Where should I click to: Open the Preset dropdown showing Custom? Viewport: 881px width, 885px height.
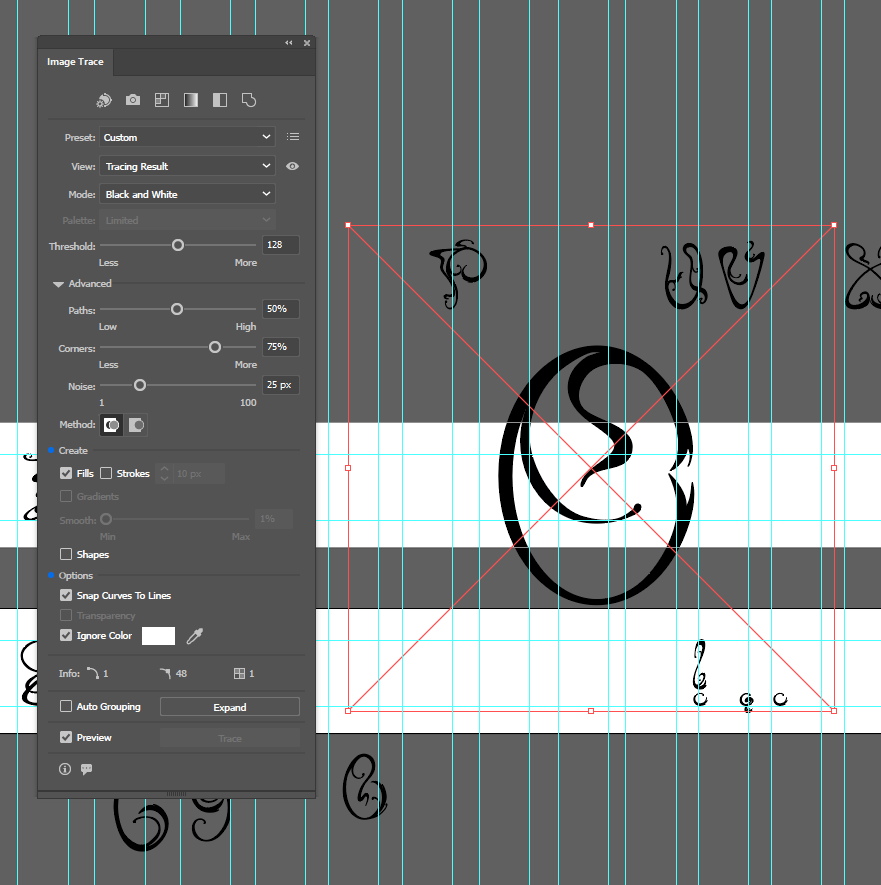(187, 137)
